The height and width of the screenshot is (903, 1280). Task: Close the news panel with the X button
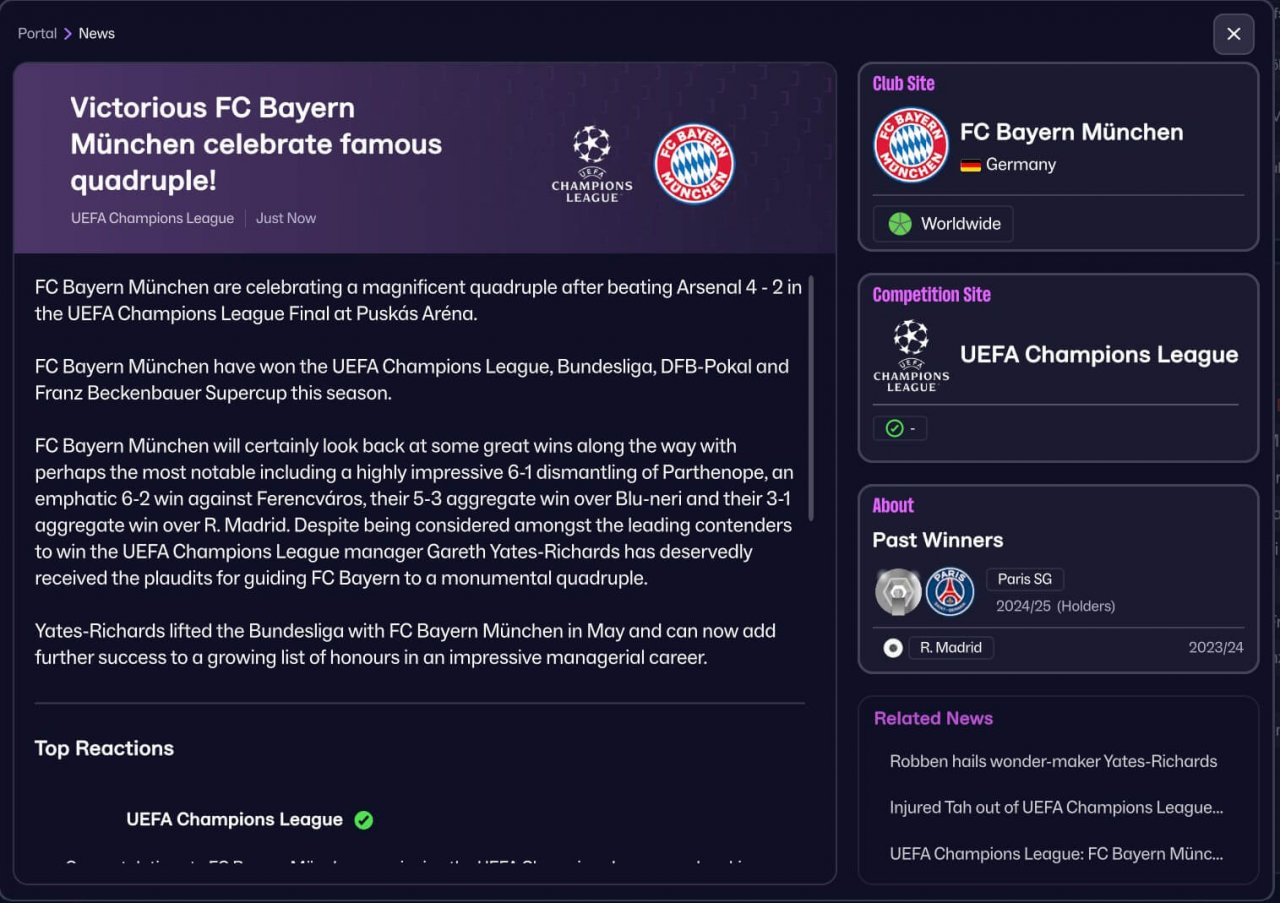[x=1233, y=34]
